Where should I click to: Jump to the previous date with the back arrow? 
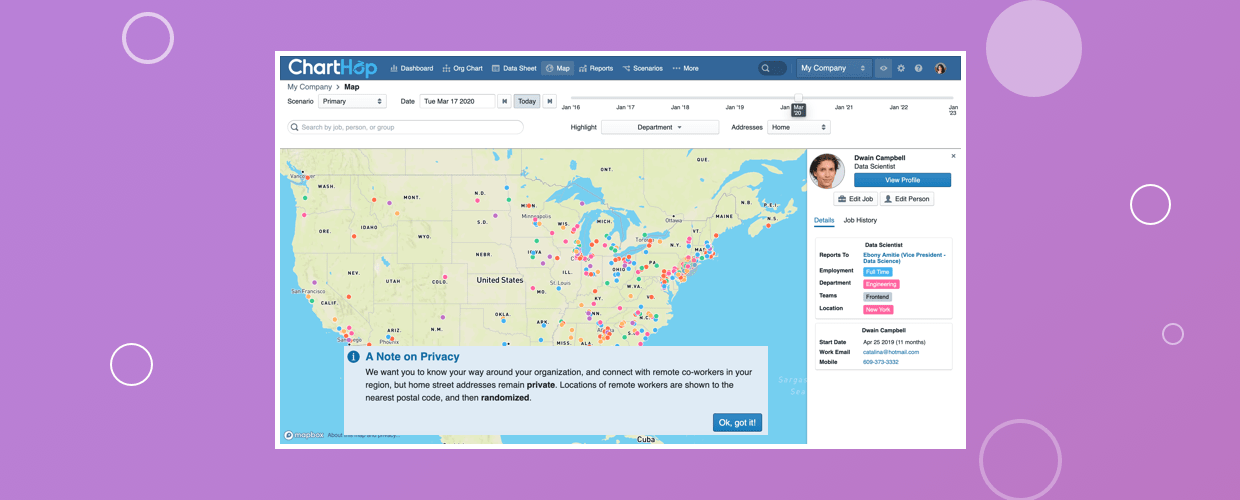504,101
